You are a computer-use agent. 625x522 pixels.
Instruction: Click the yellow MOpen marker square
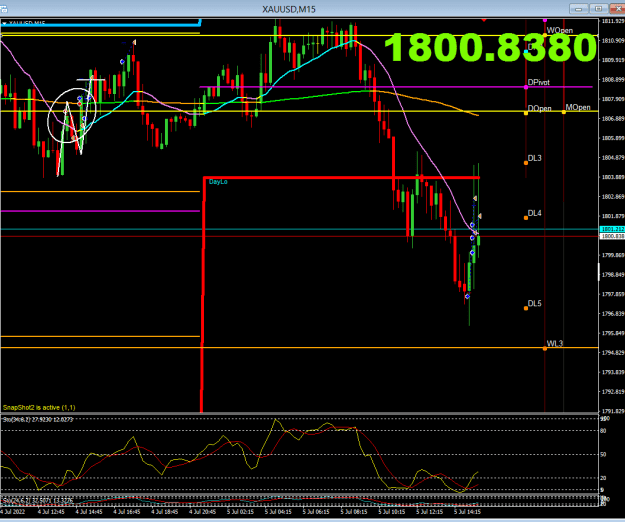[x=564, y=112]
